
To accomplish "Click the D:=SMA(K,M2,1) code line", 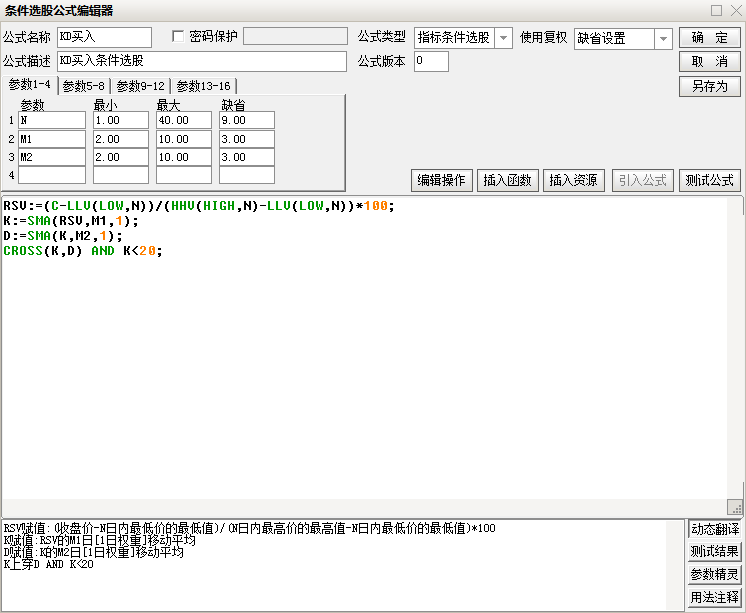I will (63, 236).
